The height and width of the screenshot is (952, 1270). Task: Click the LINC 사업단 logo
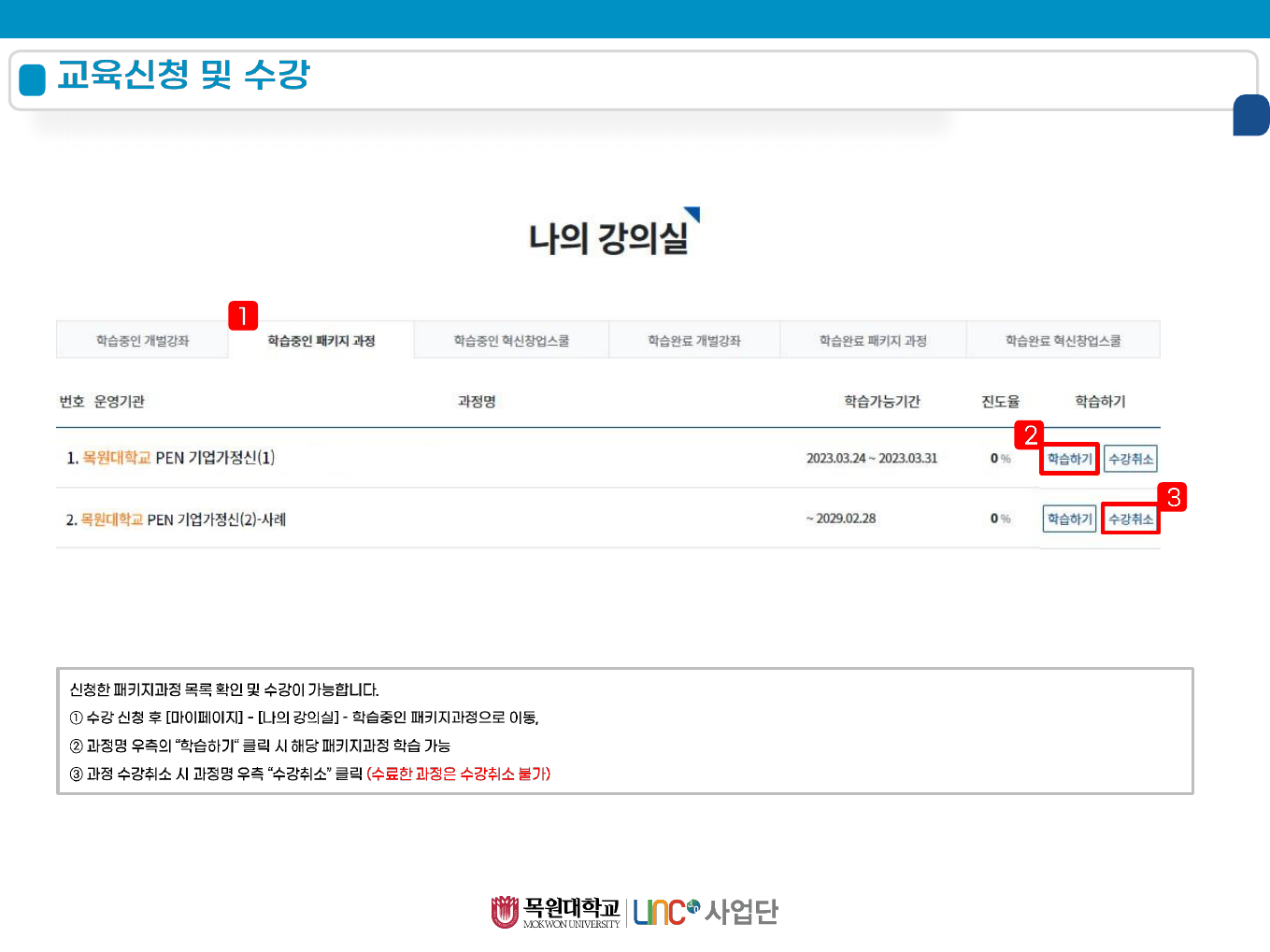tap(706, 912)
